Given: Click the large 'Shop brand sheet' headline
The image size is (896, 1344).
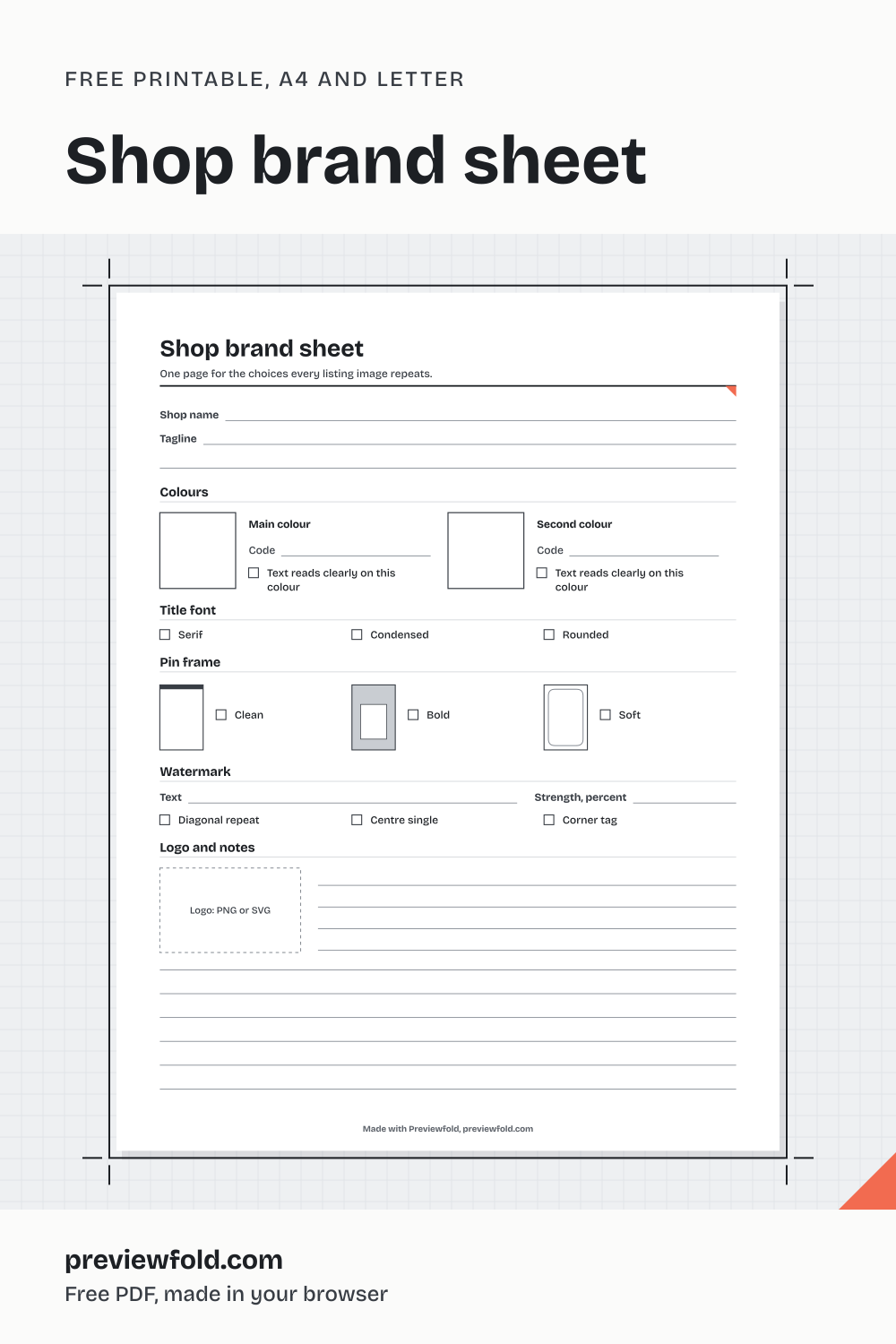Looking at the screenshot, I should (356, 160).
